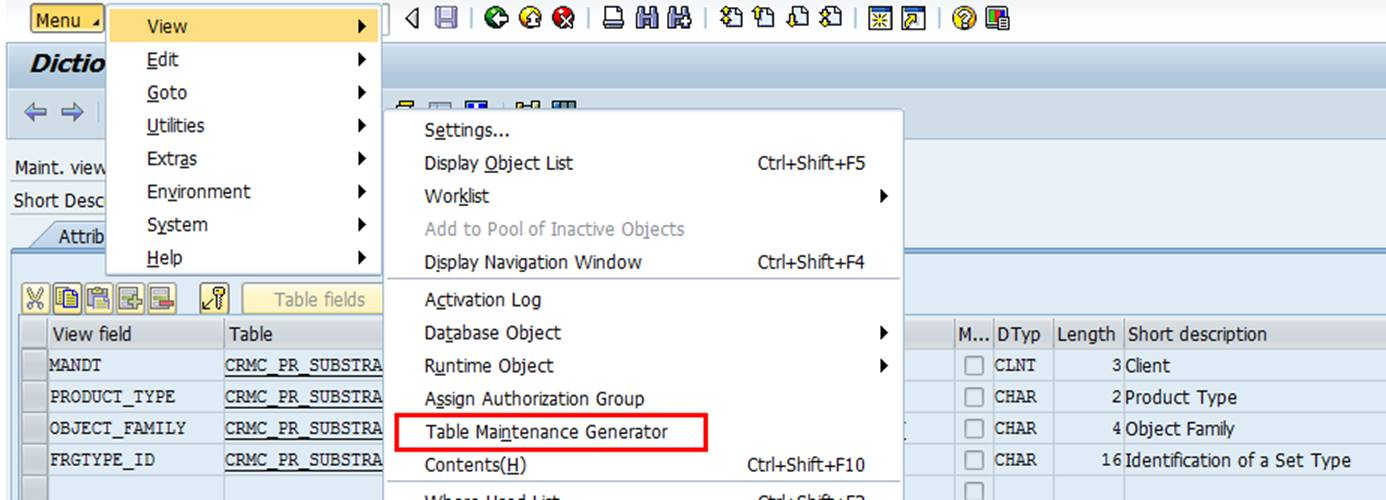Click the Length column header
Viewport: 1386px width, 500px height.
coord(1086,334)
